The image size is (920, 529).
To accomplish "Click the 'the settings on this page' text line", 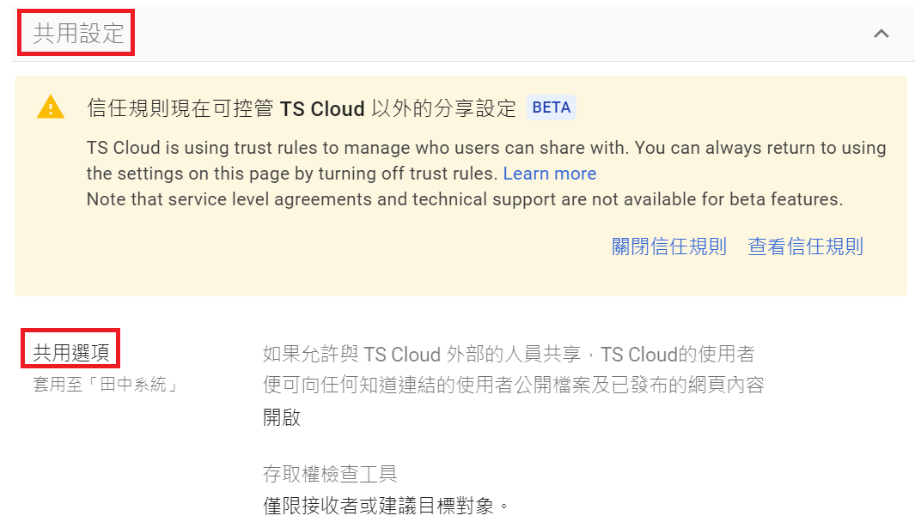I will 292,174.
